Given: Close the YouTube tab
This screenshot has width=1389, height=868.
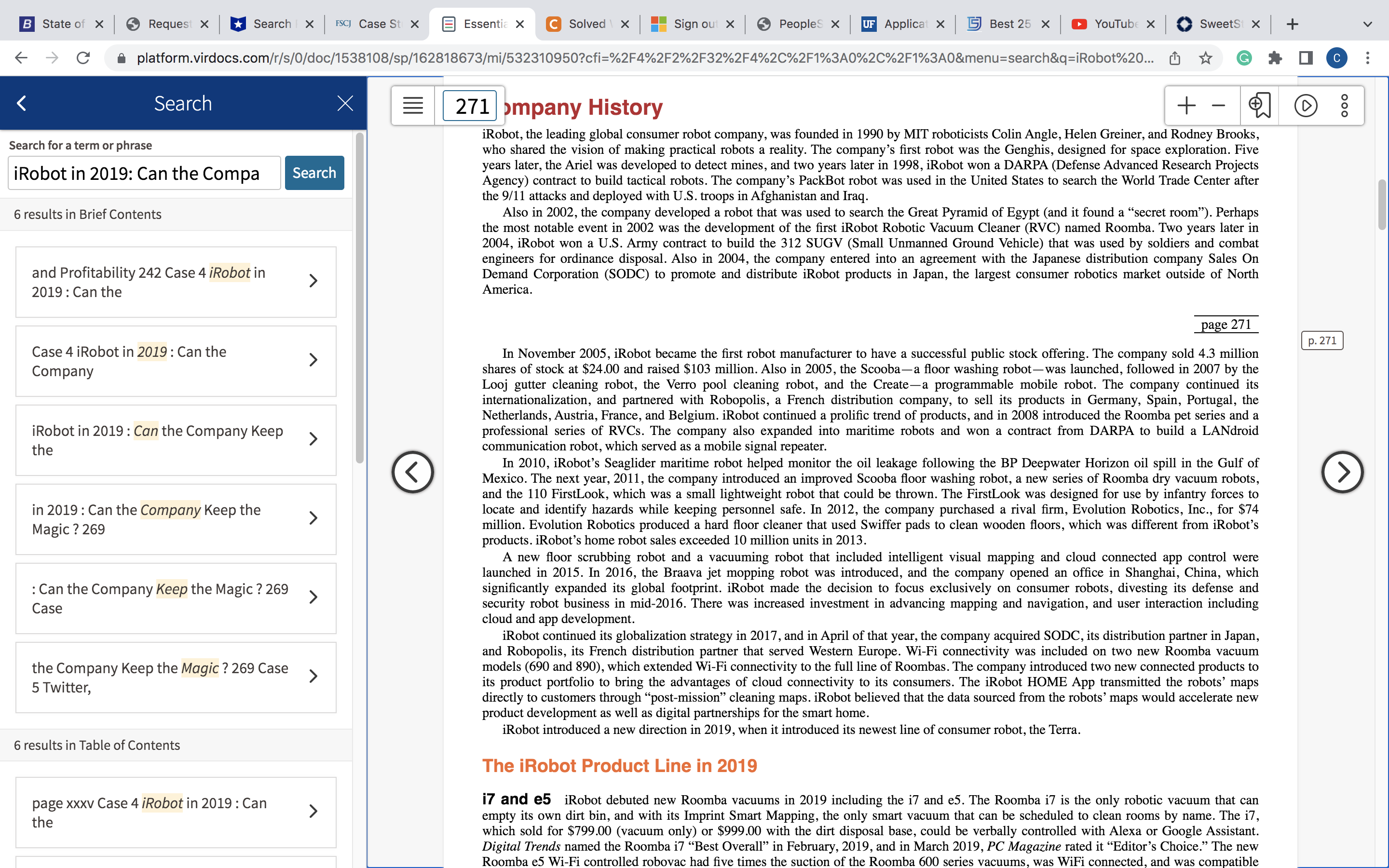Looking at the screenshot, I should tap(1151, 24).
